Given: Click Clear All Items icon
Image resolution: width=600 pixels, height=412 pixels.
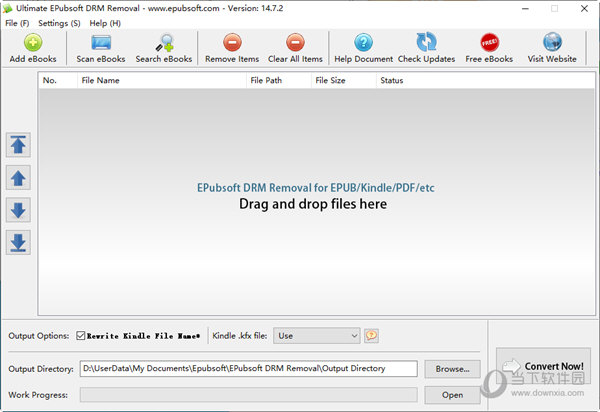Looking at the screenshot, I should pos(295,42).
